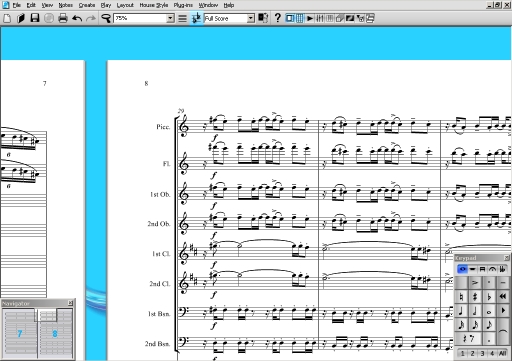Open the Layout menu
512x361 pixels.
[125, 5]
